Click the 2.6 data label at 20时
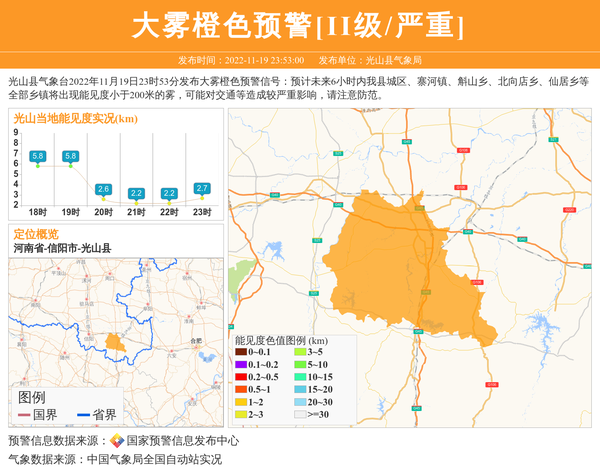This screenshot has width=600, height=471. (103, 188)
